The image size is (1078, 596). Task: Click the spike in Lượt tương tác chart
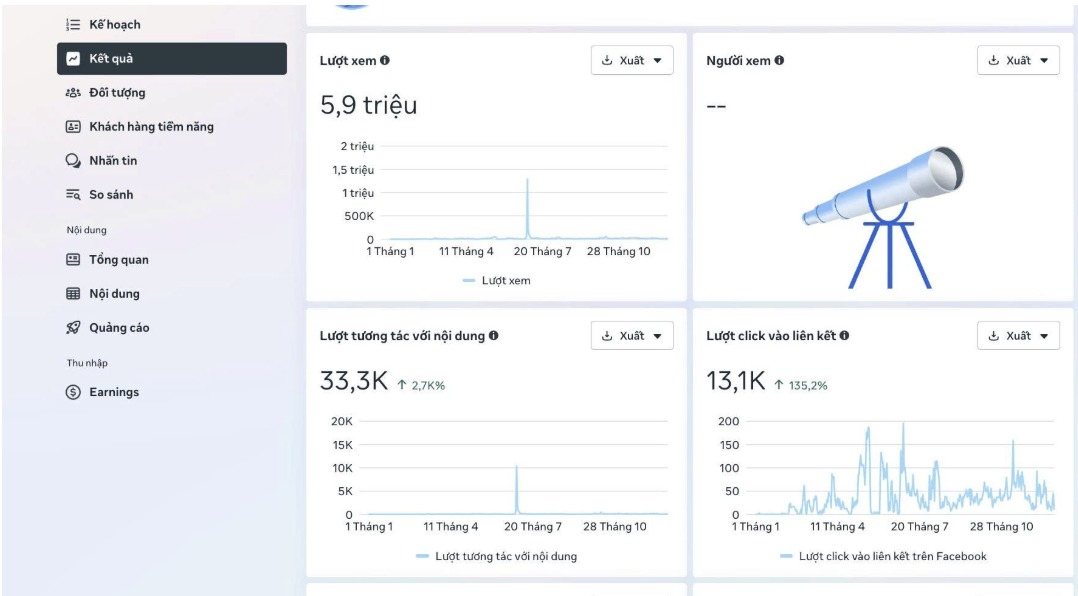[516, 489]
